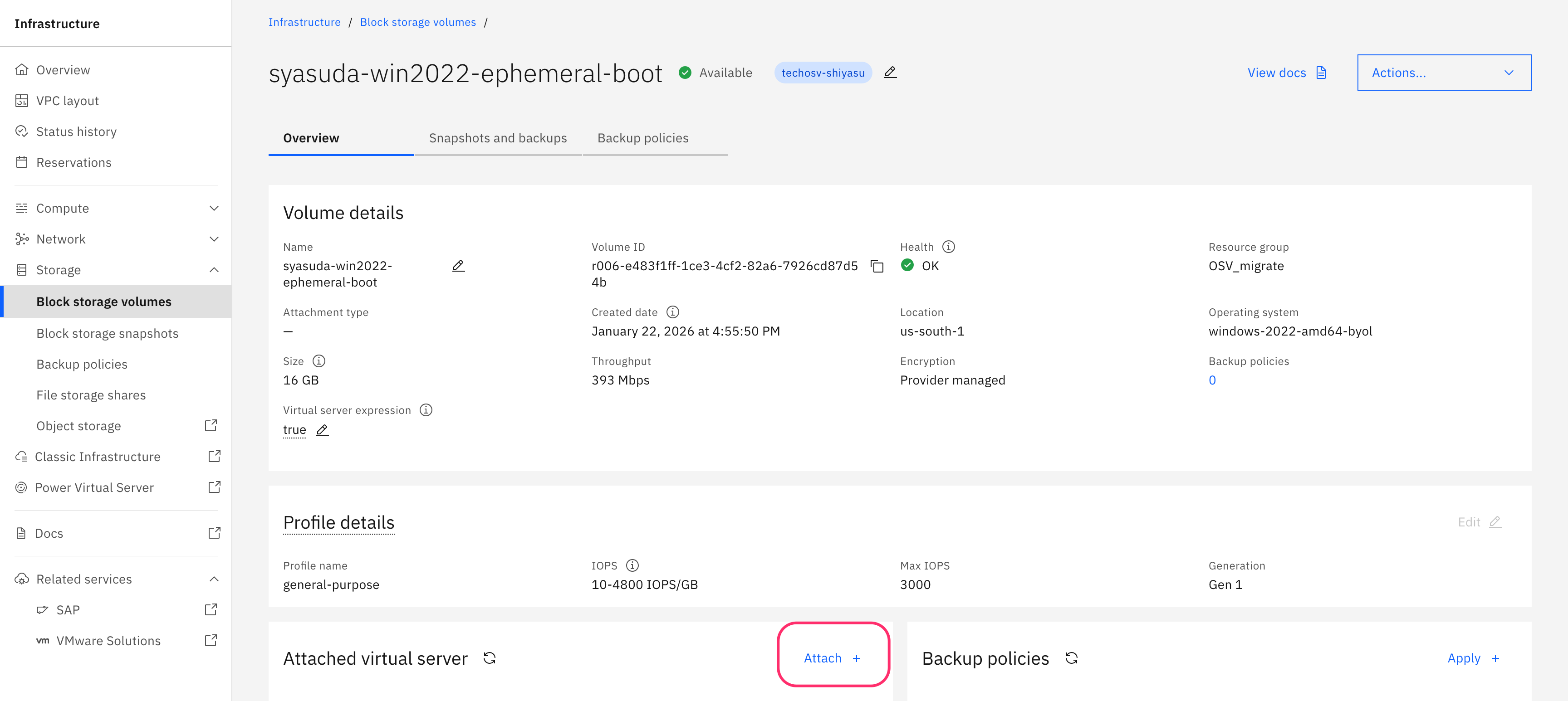The width and height of the screenshot is (1568, 701).
Task: Open the Actions dropdown menu
Action: coord(1444,73)
